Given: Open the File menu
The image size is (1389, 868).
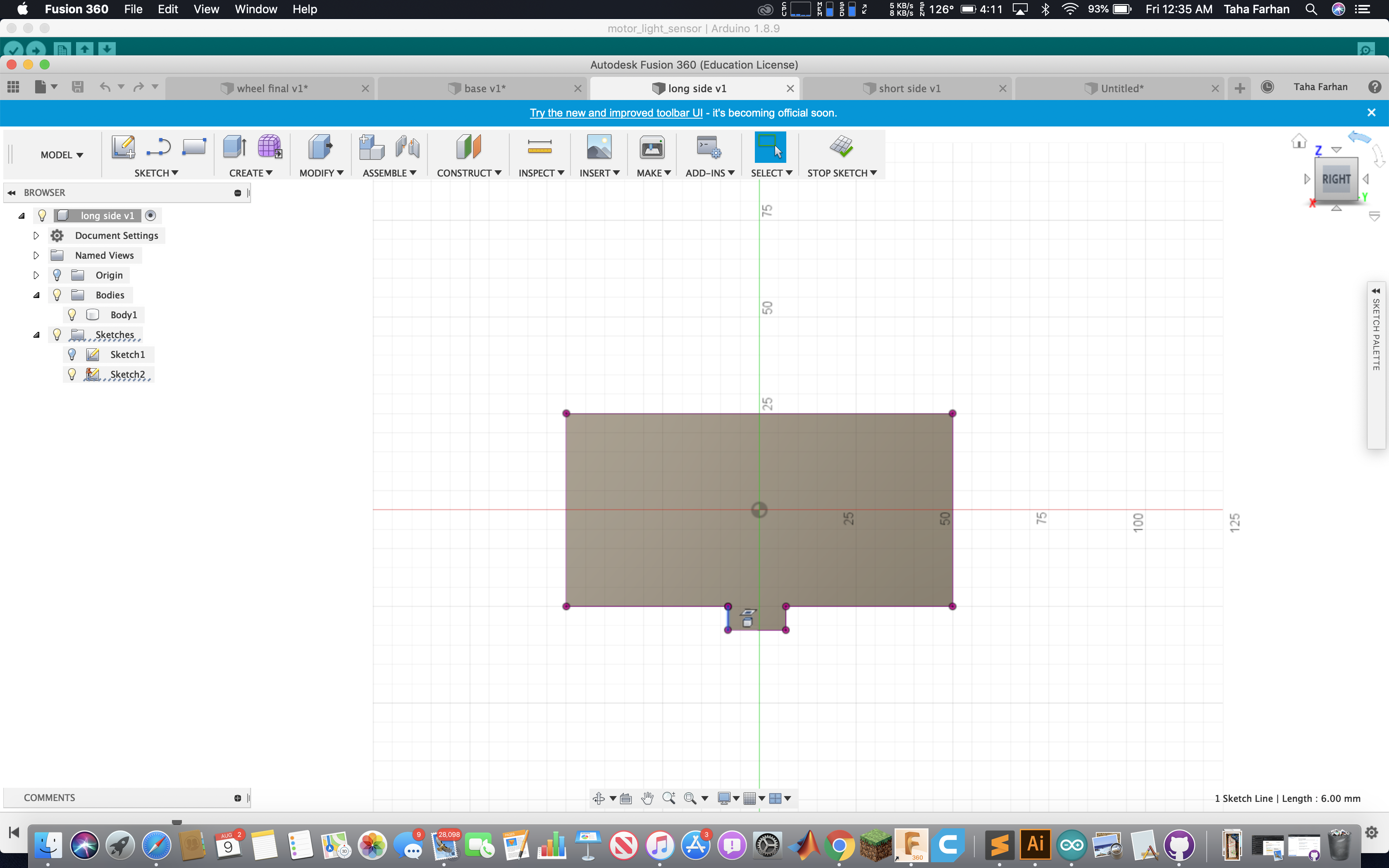Looking at the screenshot, I should coord(133,9).
